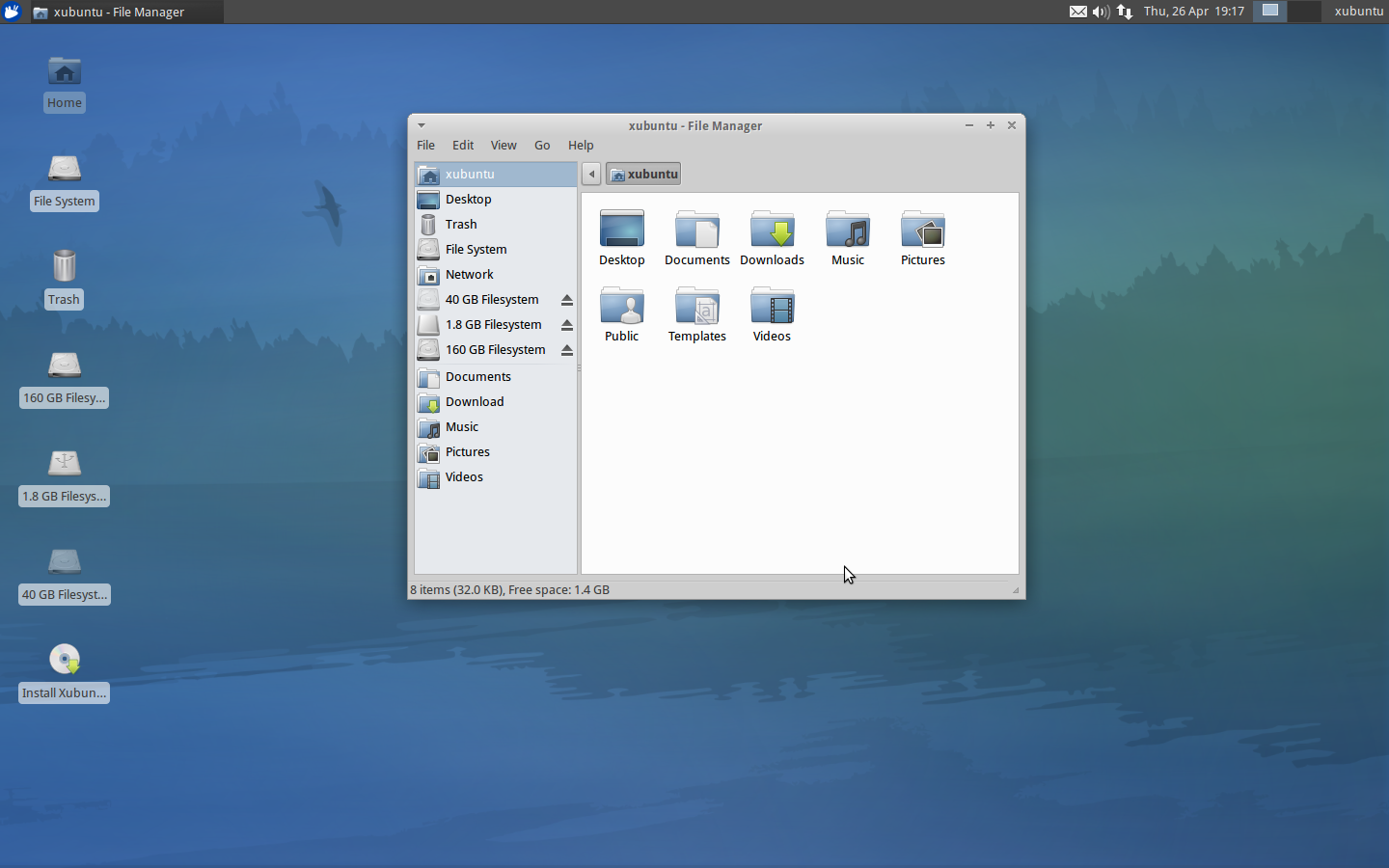1389x868 pixels.
Task: Eject the 160 GB Filesystem
Action: point(566,349)
